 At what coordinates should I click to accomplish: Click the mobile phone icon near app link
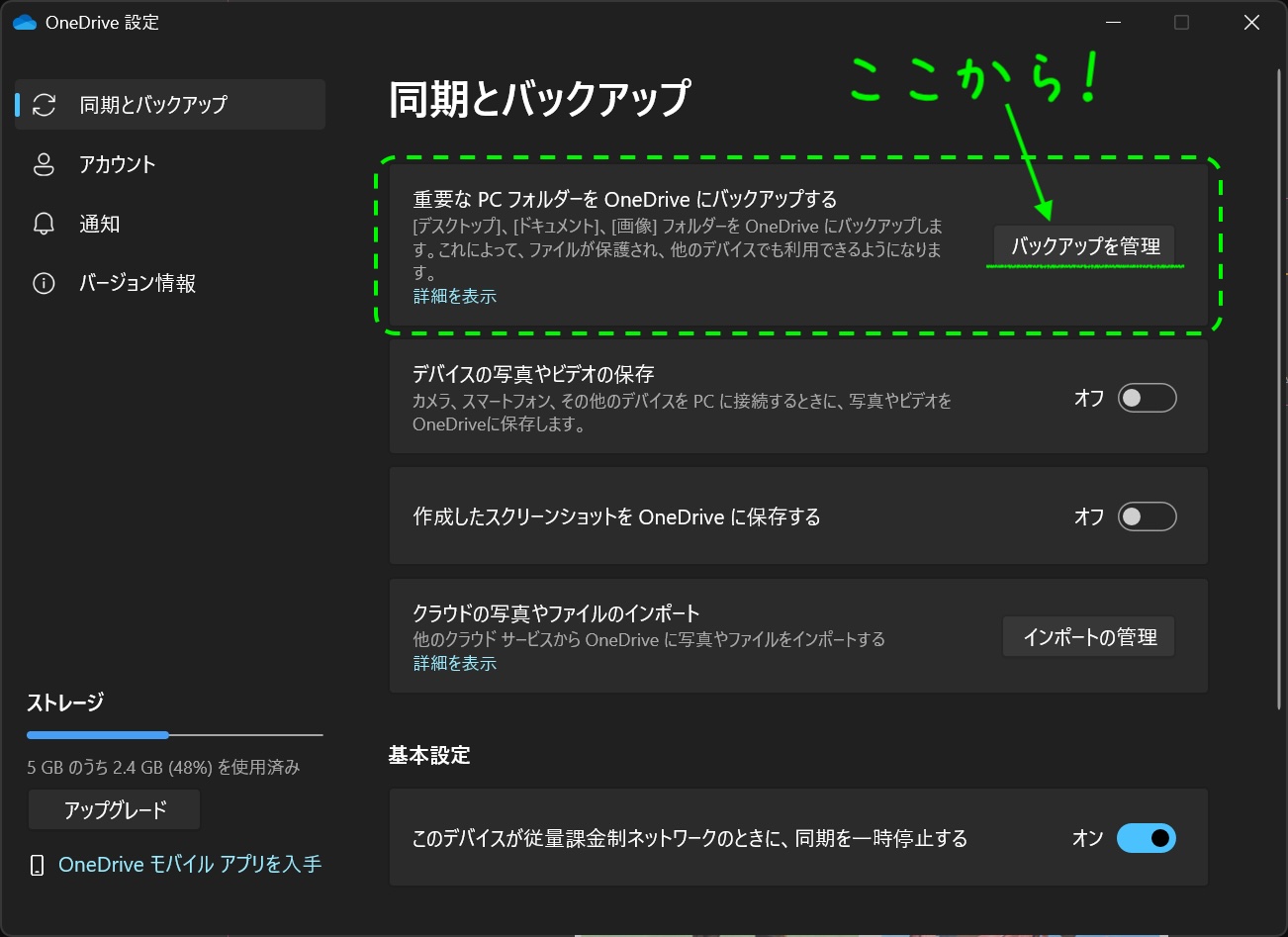[38, 866]
